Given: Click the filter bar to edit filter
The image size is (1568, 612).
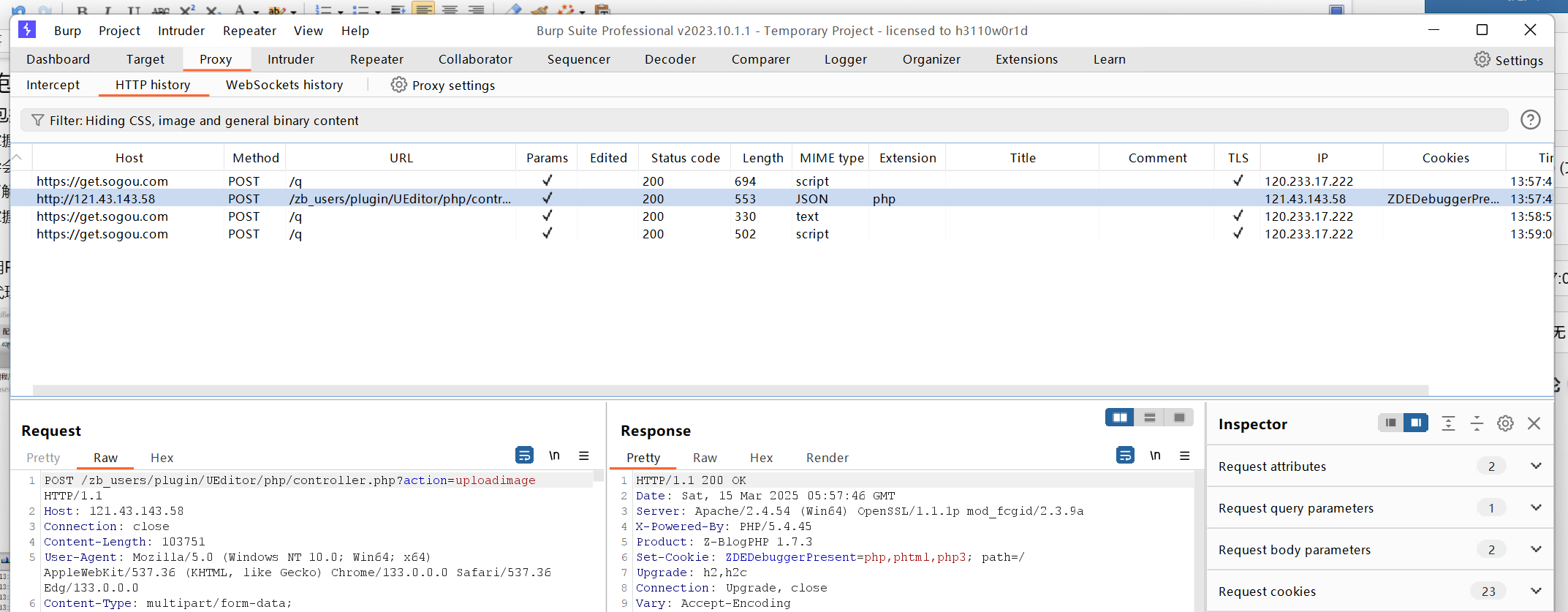Looking at the screenshot, I should coord(764,120).
